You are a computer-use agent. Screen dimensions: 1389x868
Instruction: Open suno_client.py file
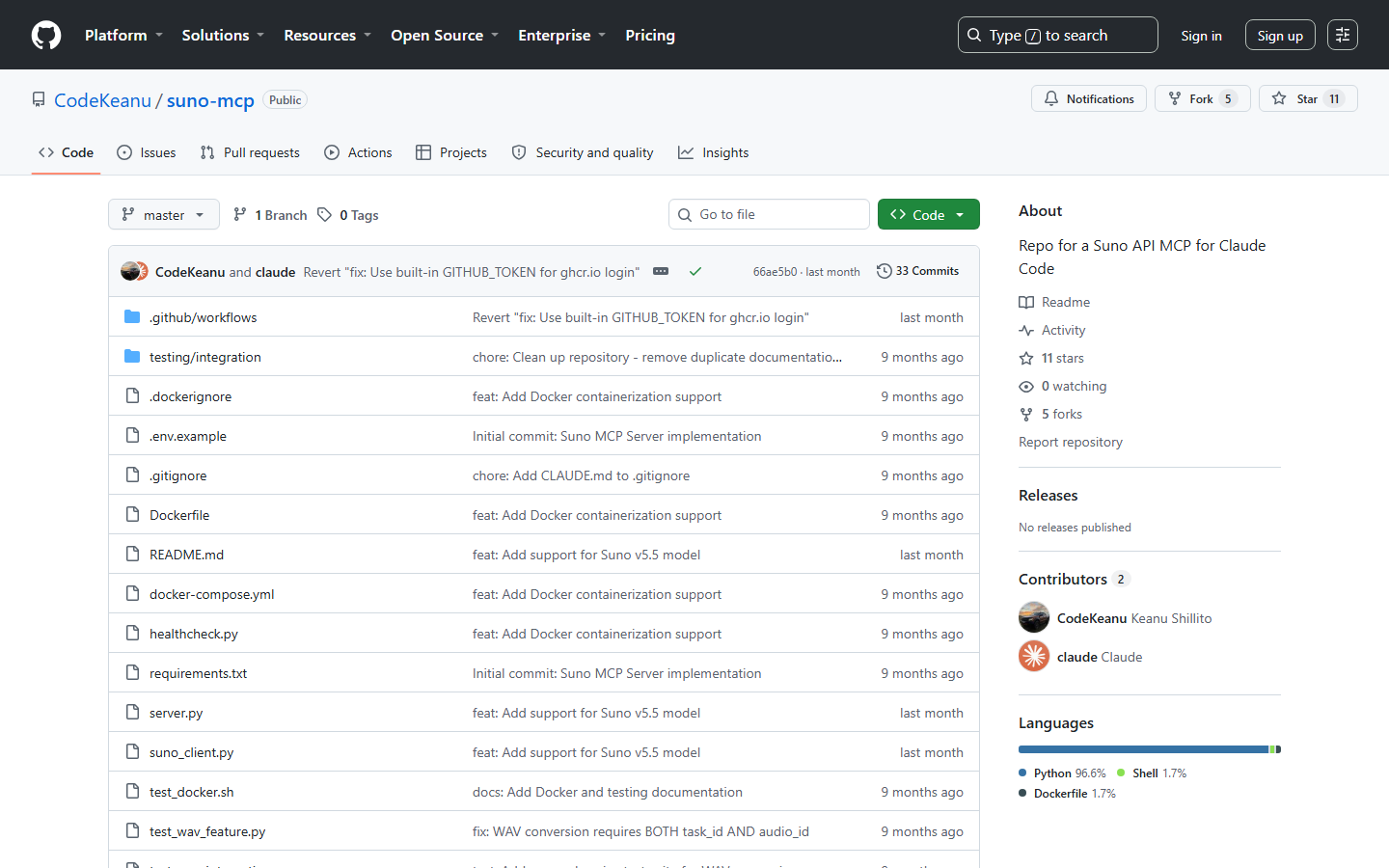pyautogui.click(x=191, y=752)
